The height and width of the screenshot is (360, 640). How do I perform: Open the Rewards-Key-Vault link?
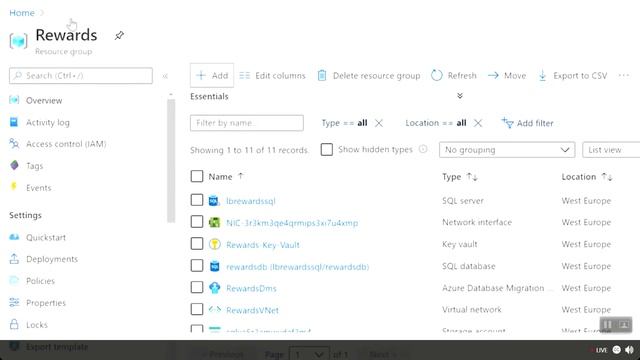click(263, 245)
